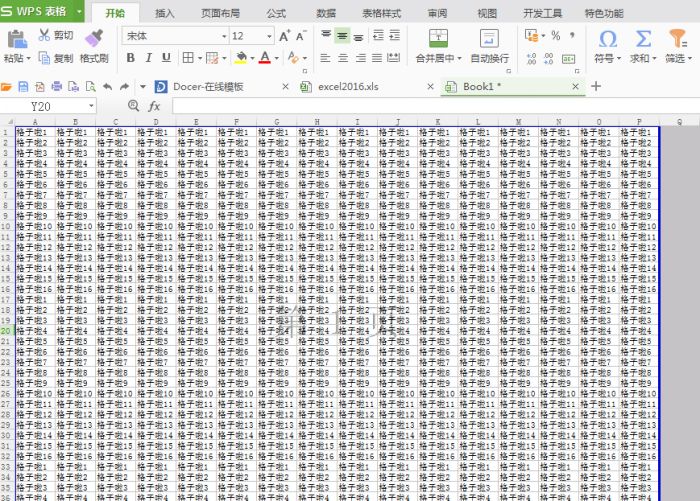The image size is (700, 501).
Task: Decrease decimal places
Action: (x=549, y=58)
